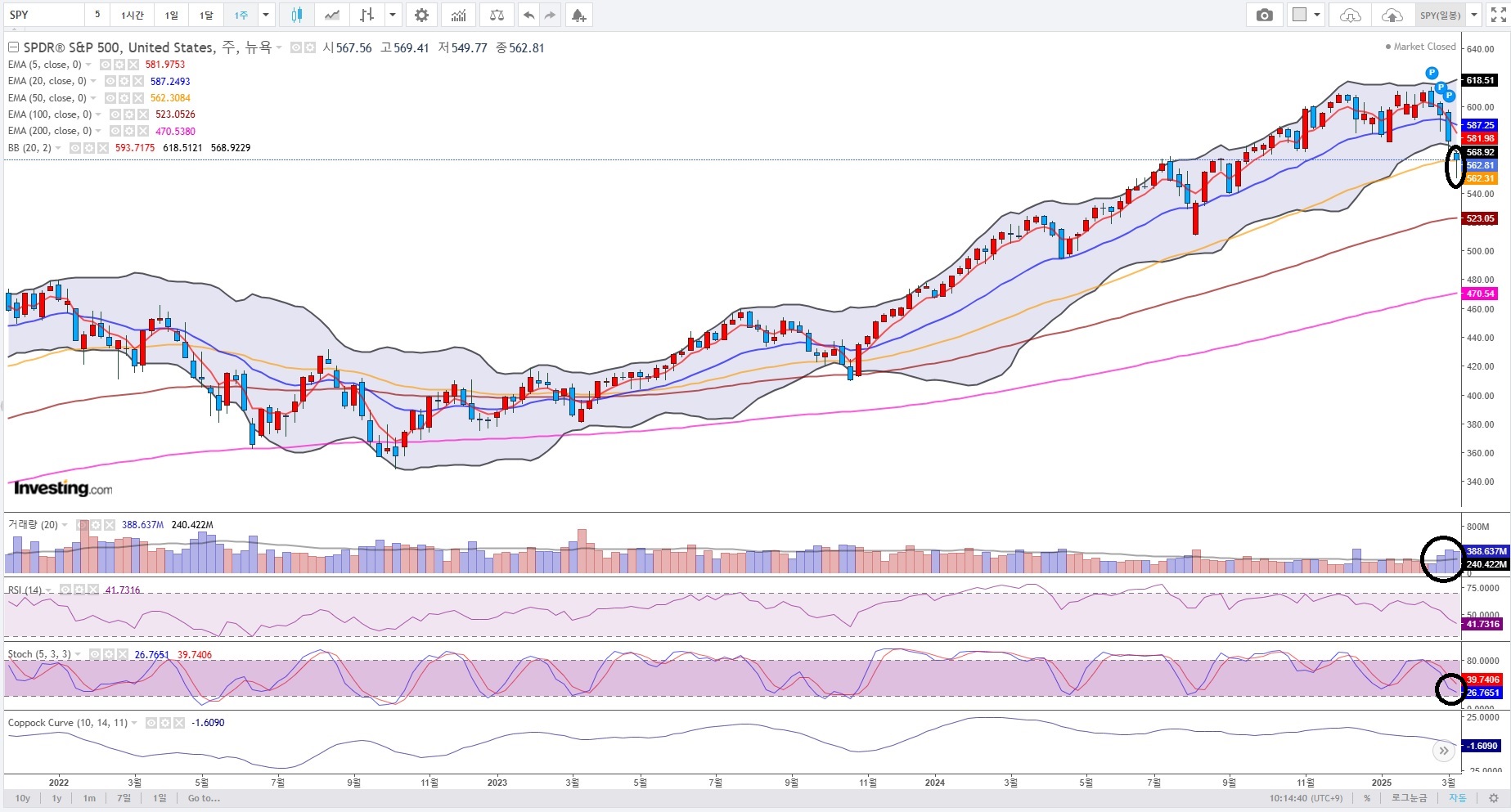
Task: Remove the EMA (20, close, 0) indicator
Action: [137, 81]
